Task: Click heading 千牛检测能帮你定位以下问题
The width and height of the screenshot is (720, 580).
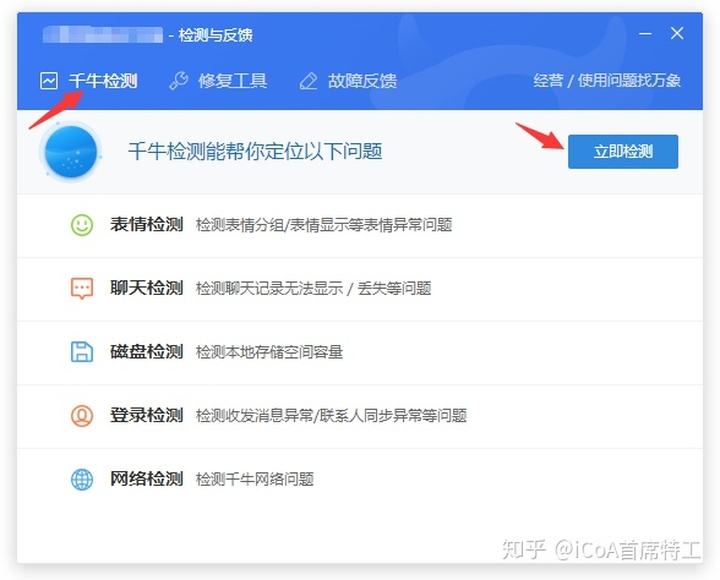Action: pos(255,151)
